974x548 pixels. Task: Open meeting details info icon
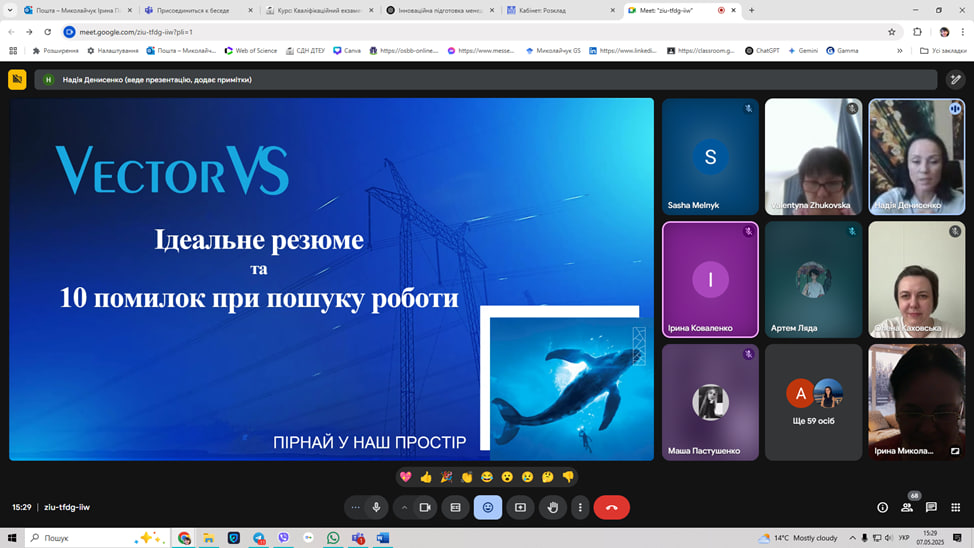(882, 508)
